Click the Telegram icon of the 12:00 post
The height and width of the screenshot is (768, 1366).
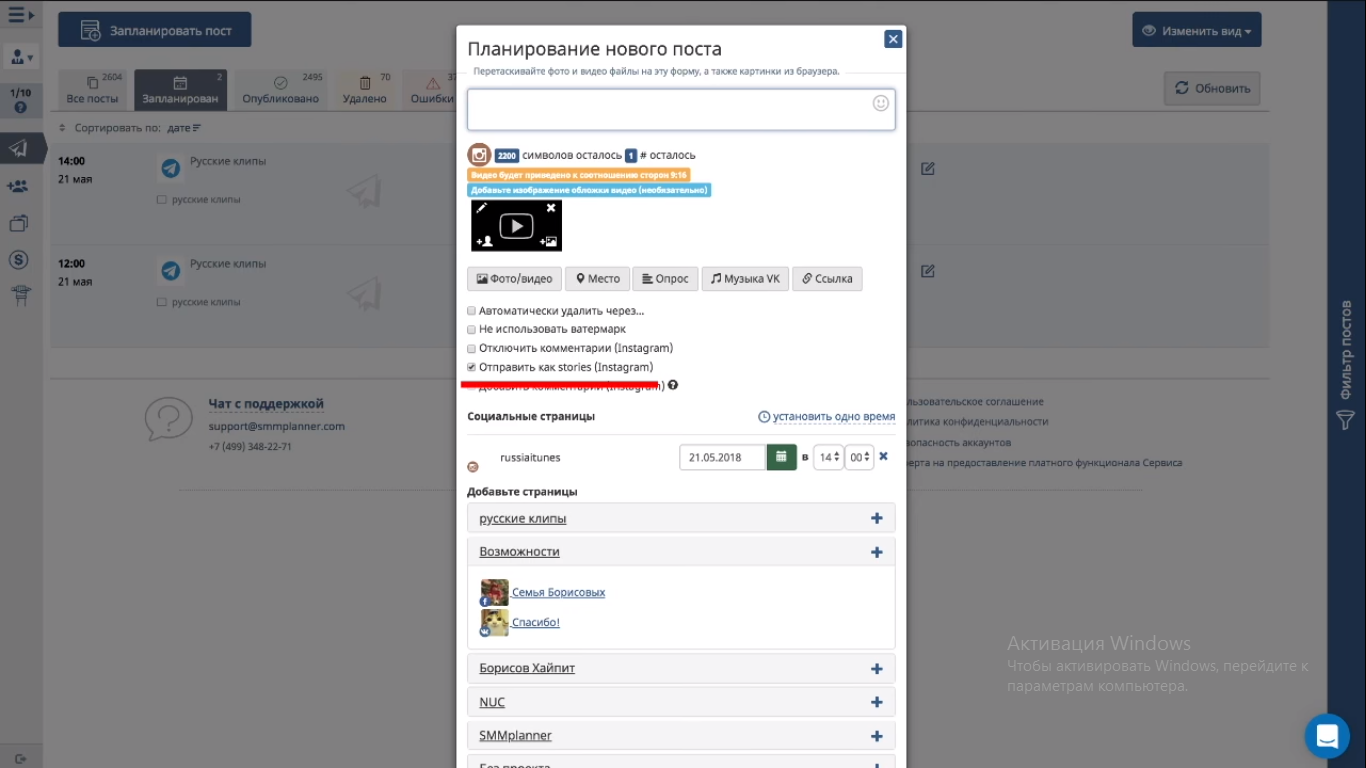coord(171,270)
